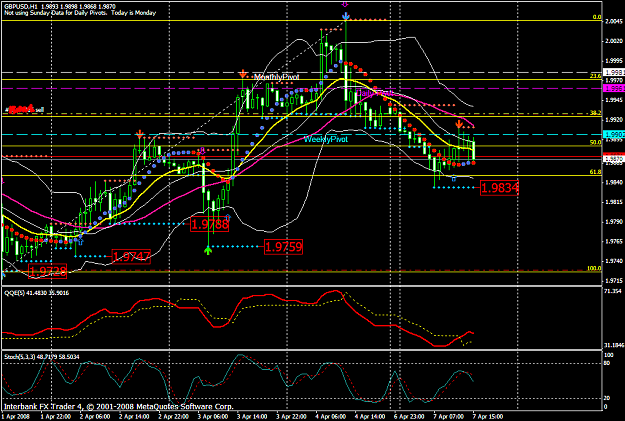Click the 2 Apr 22:00 time label
625x421 pixels.
[173, 417]
